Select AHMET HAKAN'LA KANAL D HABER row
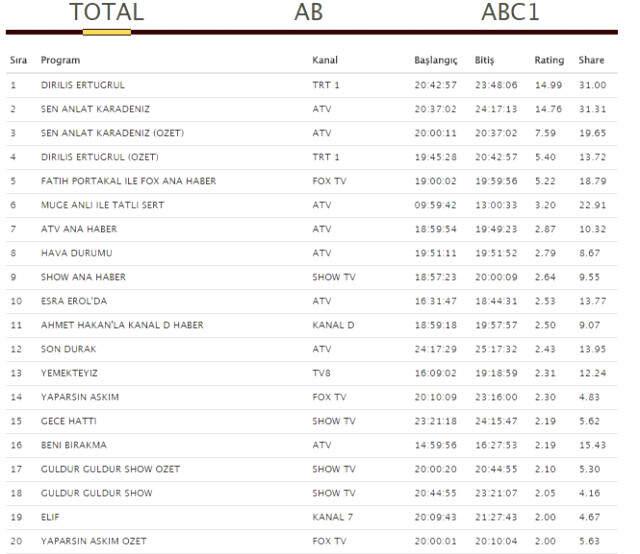This screenshot has height=554, width=640. 312,325
